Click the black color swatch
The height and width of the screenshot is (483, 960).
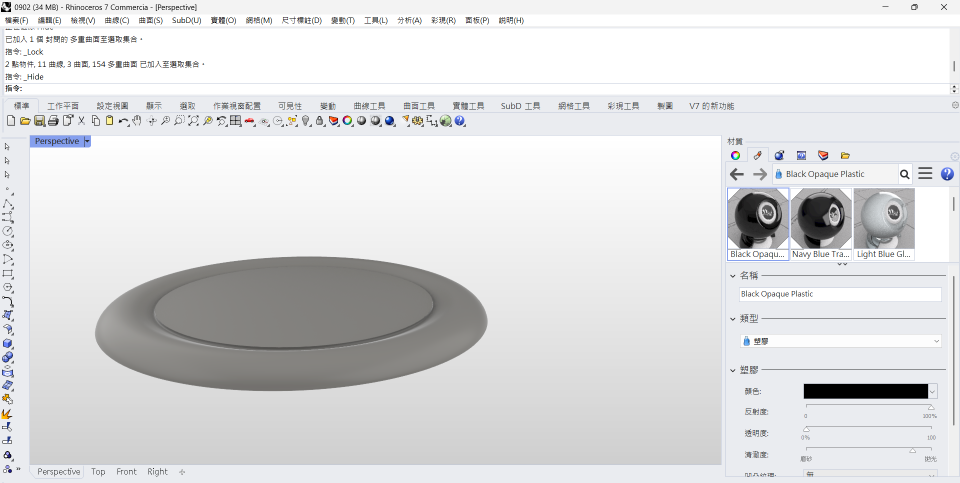tap(865, 391)
